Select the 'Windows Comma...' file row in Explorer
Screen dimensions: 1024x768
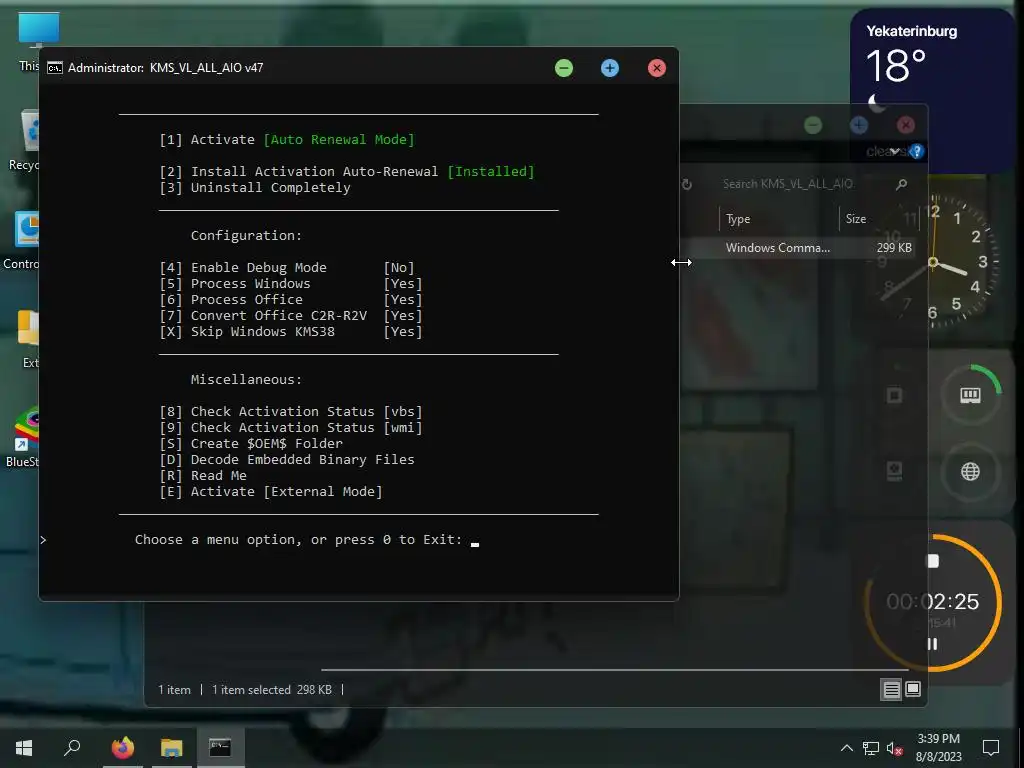tap(798, 248)
